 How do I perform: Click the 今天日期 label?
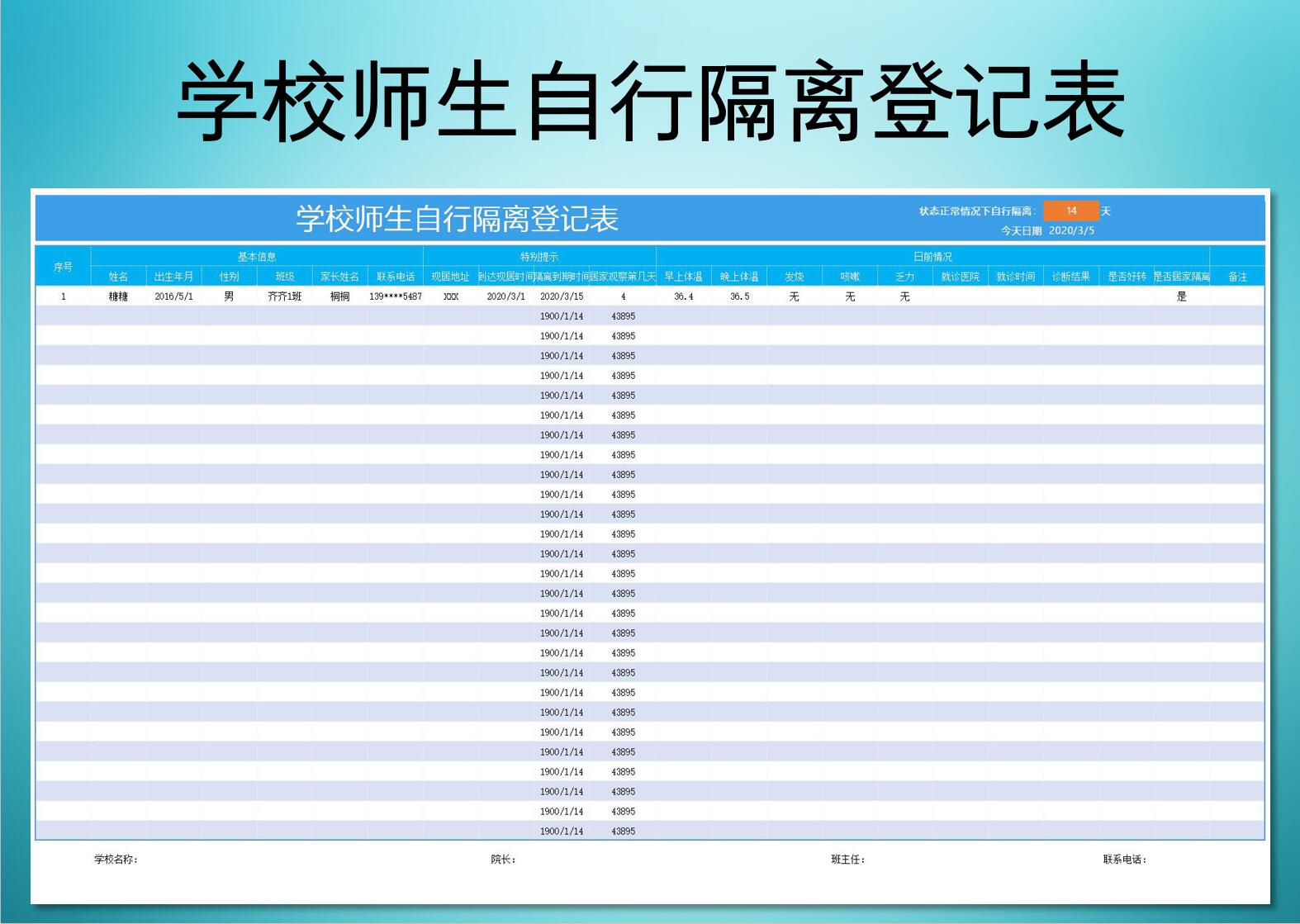click(1022, 231)
